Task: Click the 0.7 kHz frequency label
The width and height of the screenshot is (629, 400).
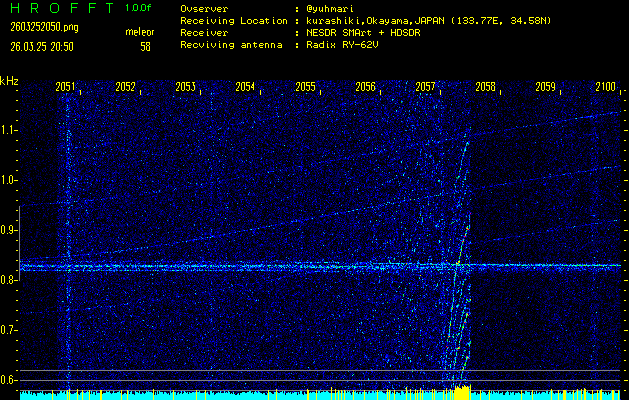Action: [9, 330]
